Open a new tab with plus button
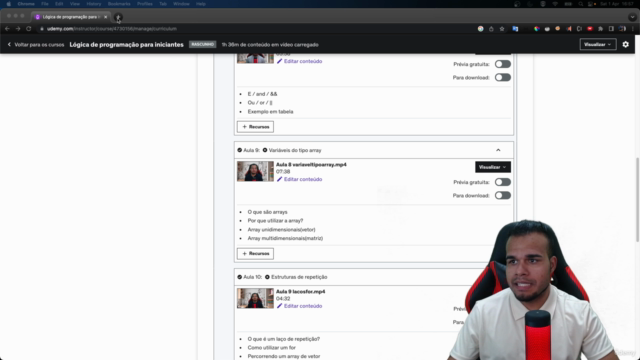 118,17
